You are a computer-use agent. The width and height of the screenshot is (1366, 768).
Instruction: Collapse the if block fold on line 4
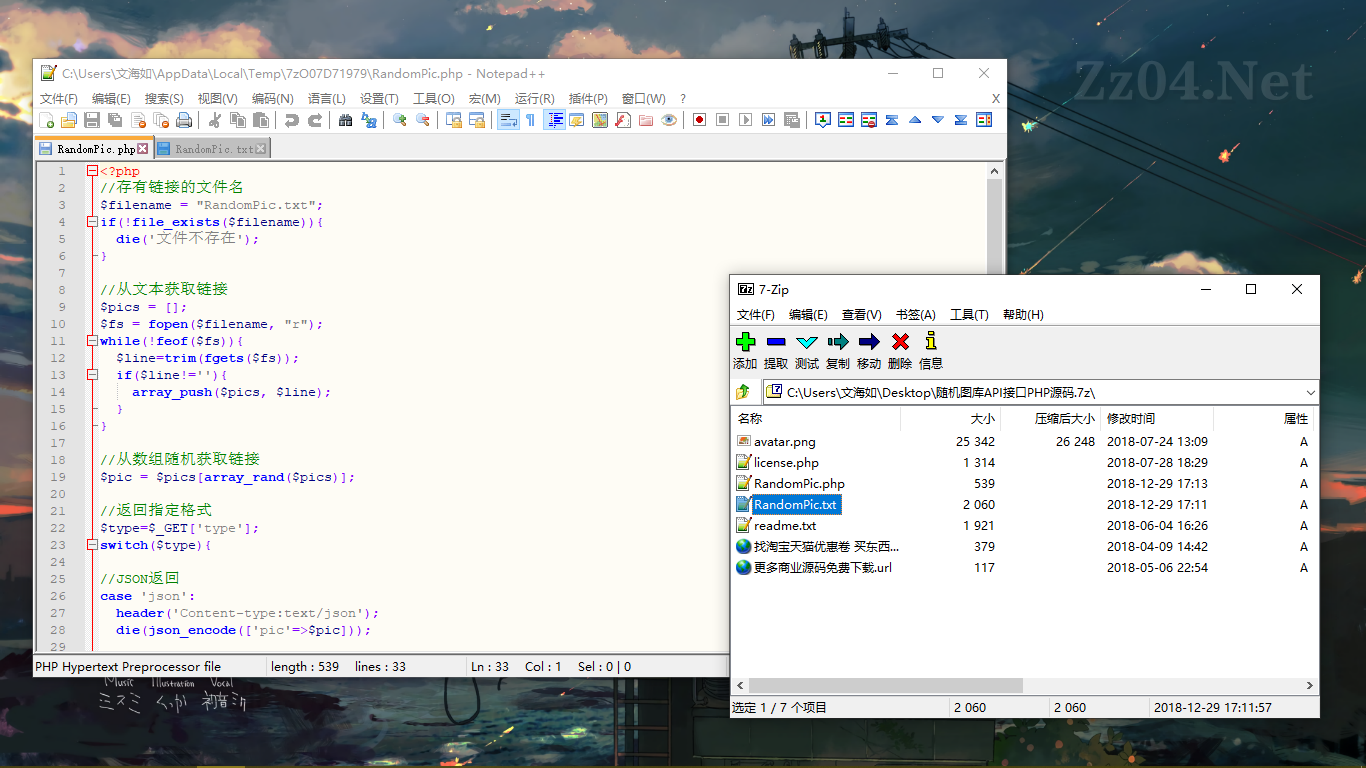(x=92, y=222)
